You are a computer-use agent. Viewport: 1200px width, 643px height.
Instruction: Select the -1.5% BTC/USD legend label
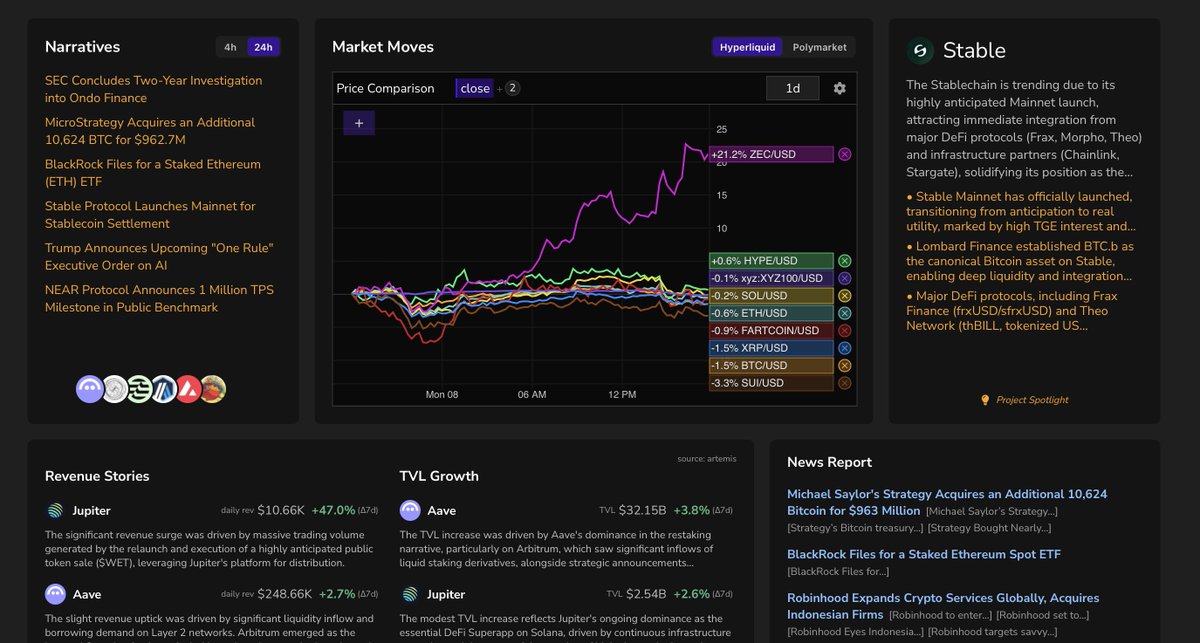click(771, 366)
